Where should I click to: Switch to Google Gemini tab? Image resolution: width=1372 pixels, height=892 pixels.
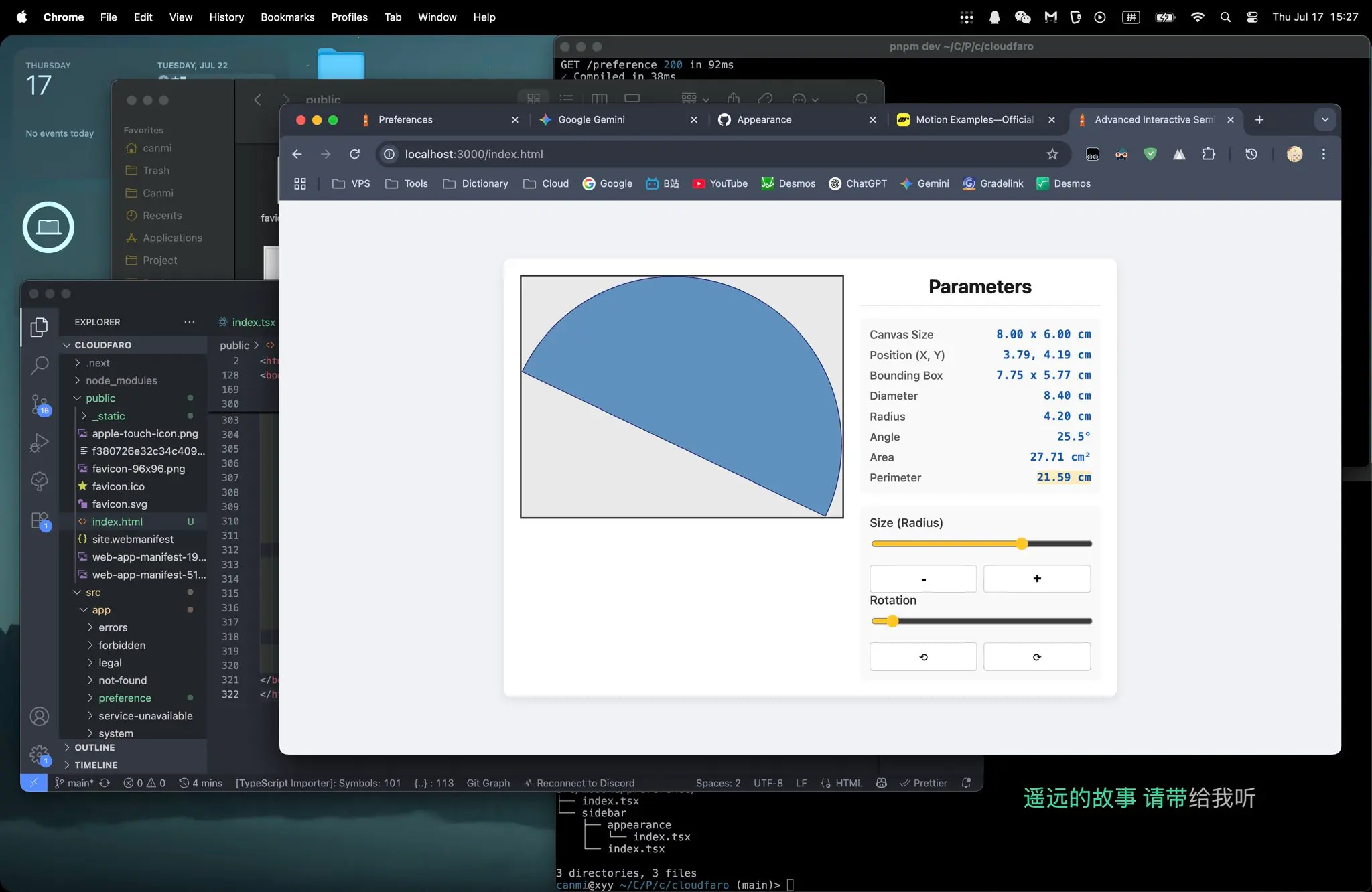tap(616, 119)
